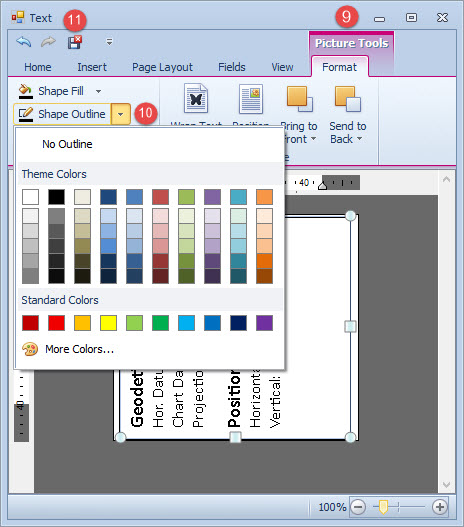The height and width of the screenshot is (527, 464).
Task: Open the quick access toolbar customize arrow
Action: 109,42
